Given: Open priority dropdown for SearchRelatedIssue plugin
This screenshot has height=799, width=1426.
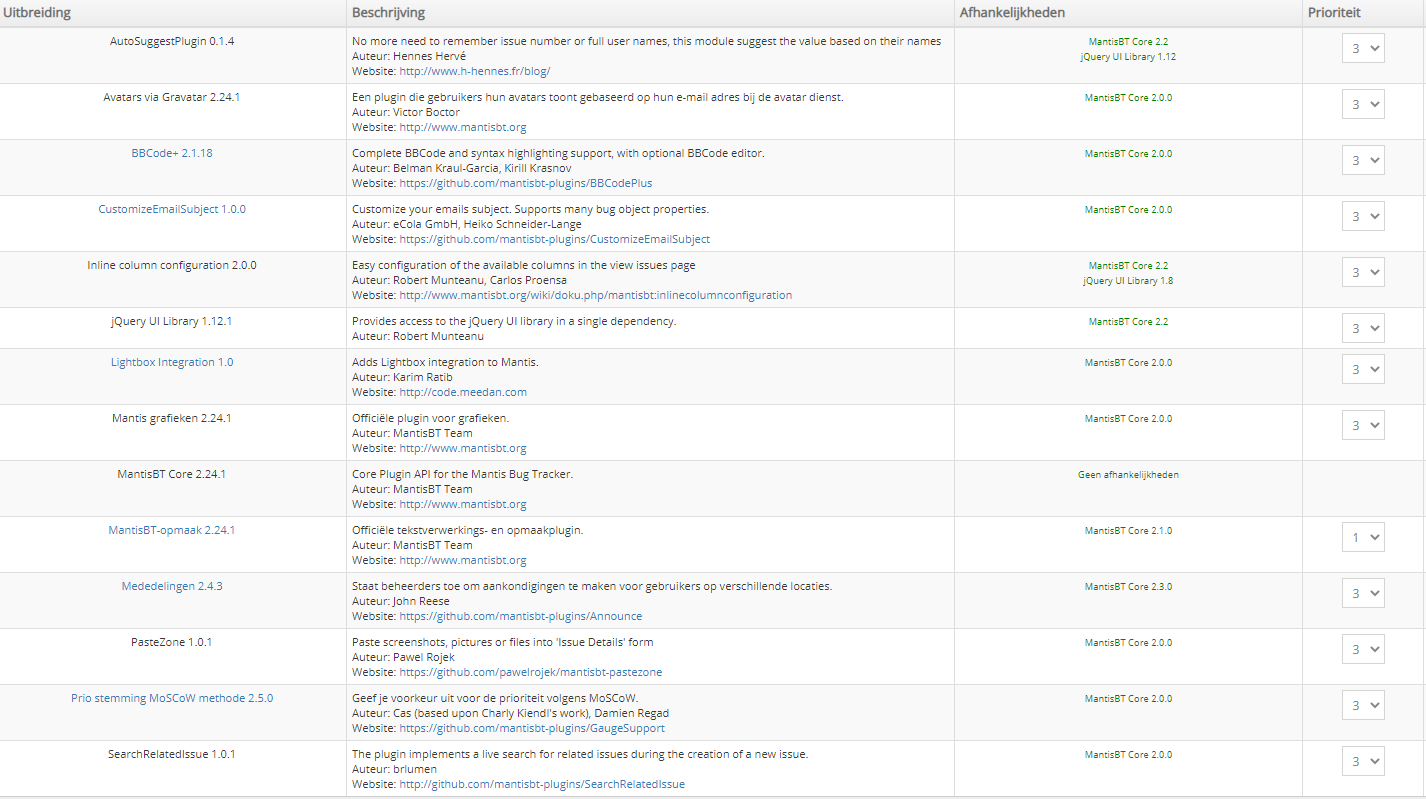Looking at the screenshot, I should (1363, 760).
